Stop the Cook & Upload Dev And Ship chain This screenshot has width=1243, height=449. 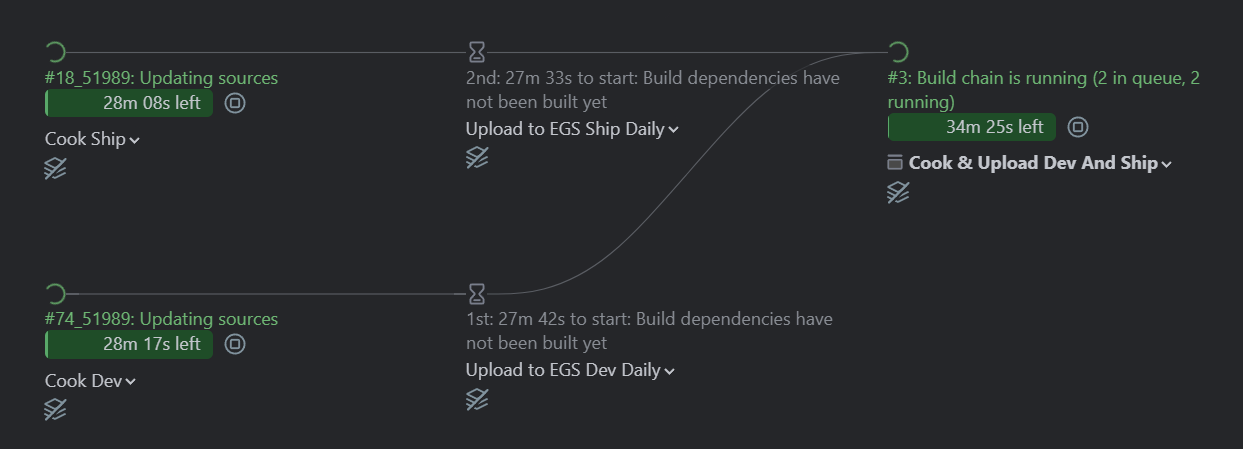1078,127
